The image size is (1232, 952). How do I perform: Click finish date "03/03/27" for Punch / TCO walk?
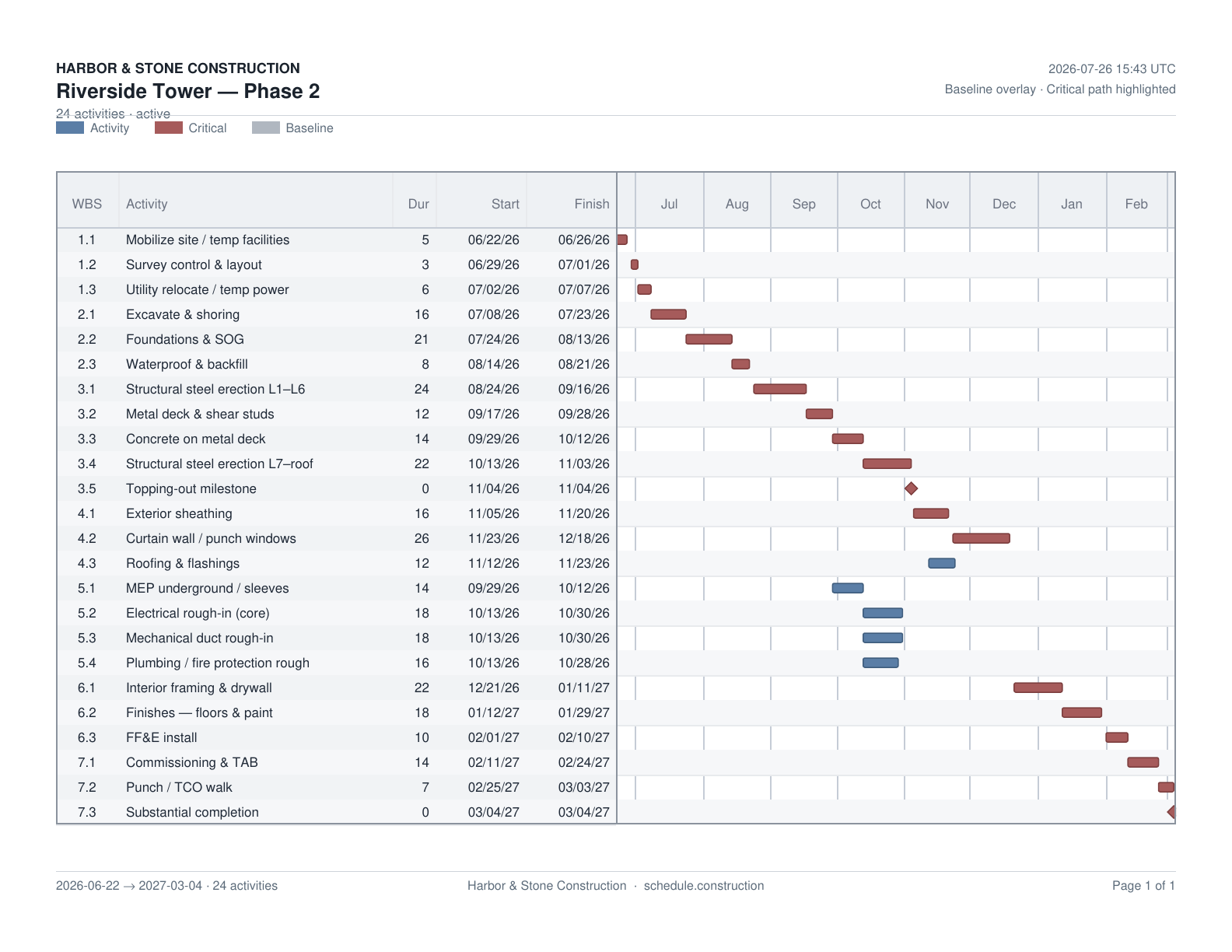pyautogui.click(x=584, y=787)
